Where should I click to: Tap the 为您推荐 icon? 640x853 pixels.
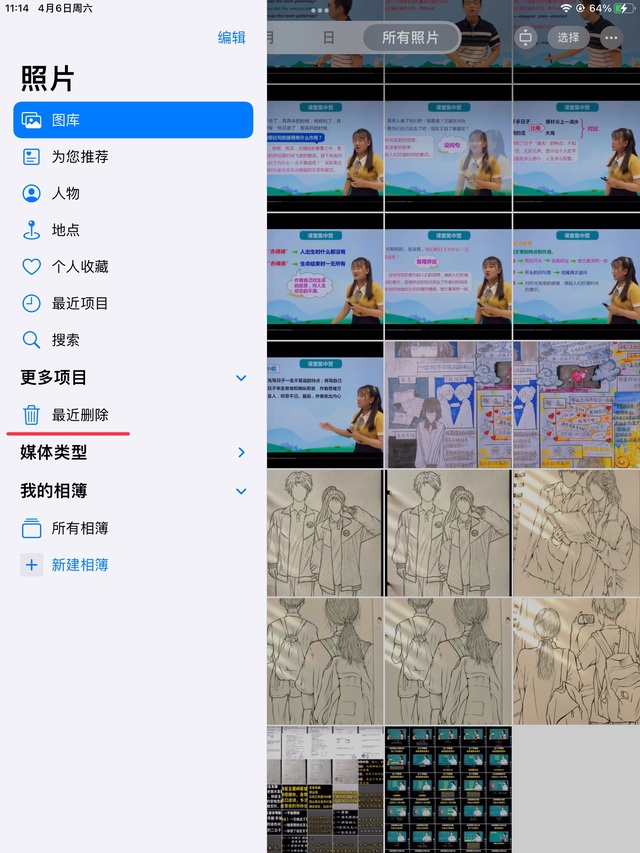[32, 157]
